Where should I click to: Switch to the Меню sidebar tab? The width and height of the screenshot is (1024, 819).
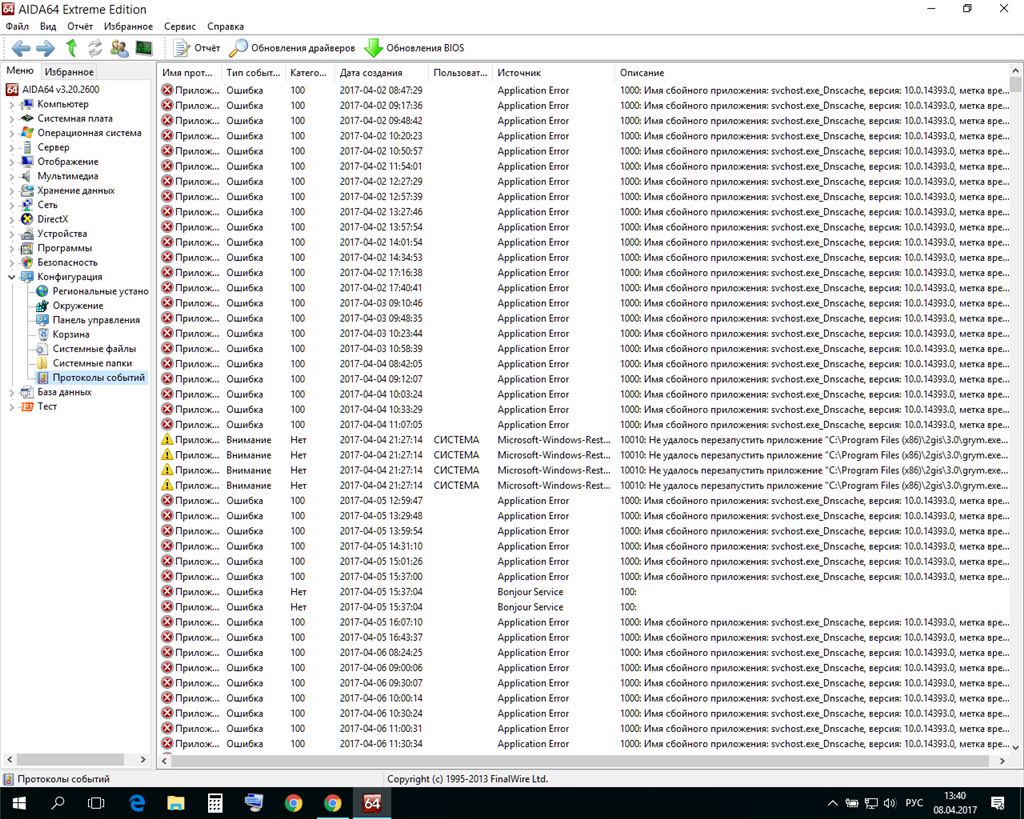pyautogui.click(x=20, y=71)
